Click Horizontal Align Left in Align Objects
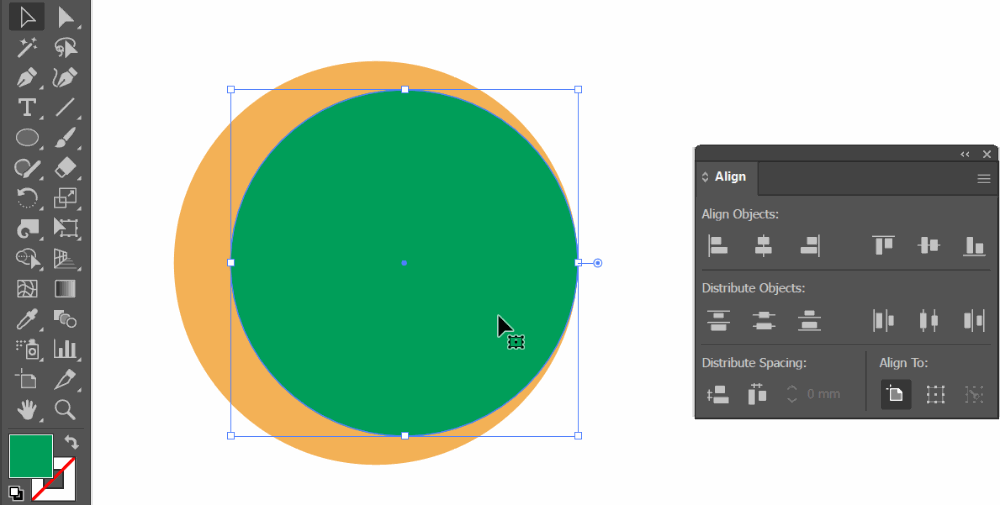The width and height of the screenshot is (1000, 505). [x=717, y=245]
